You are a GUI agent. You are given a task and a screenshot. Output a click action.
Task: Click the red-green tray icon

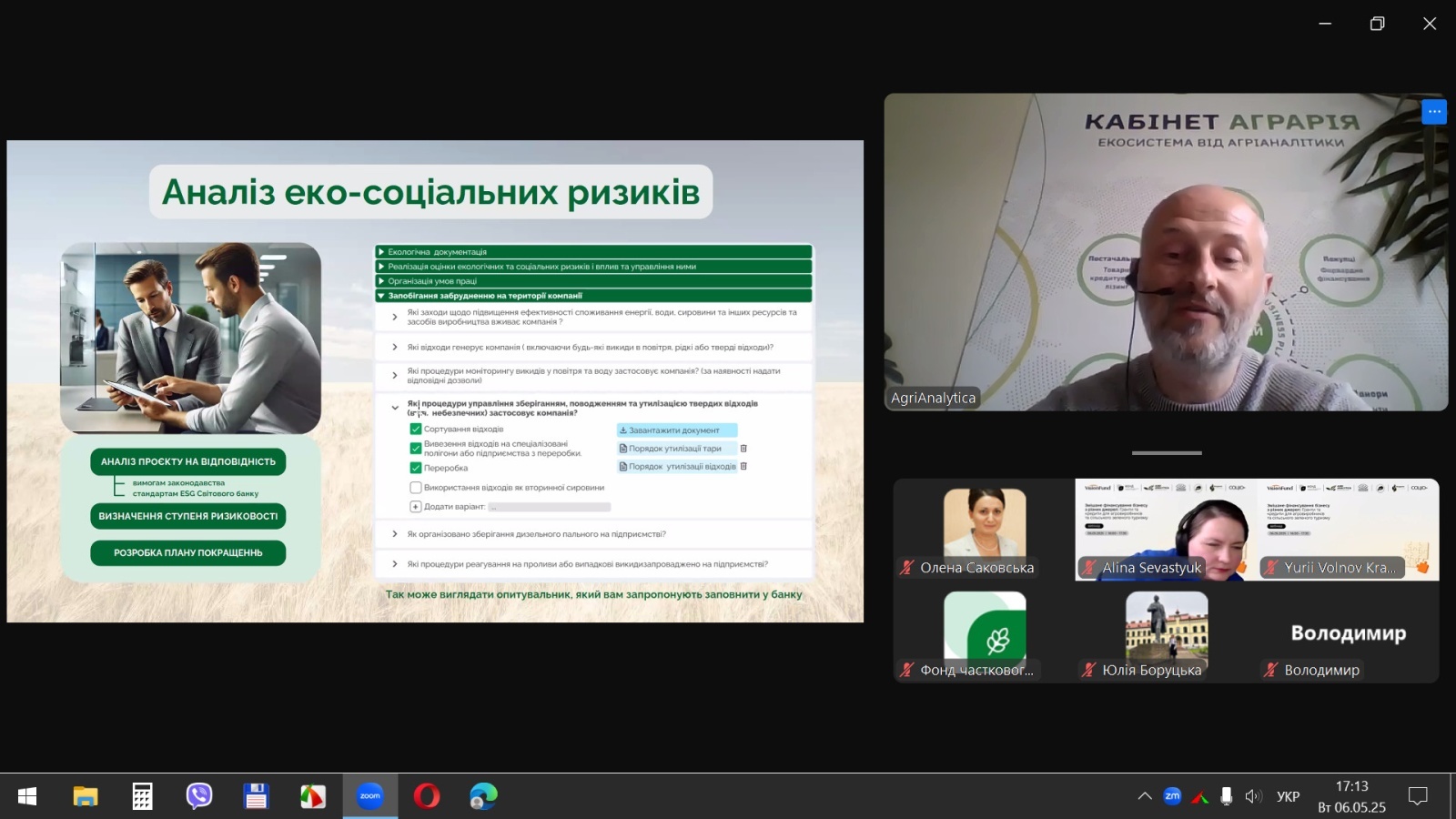[1199, 797]
